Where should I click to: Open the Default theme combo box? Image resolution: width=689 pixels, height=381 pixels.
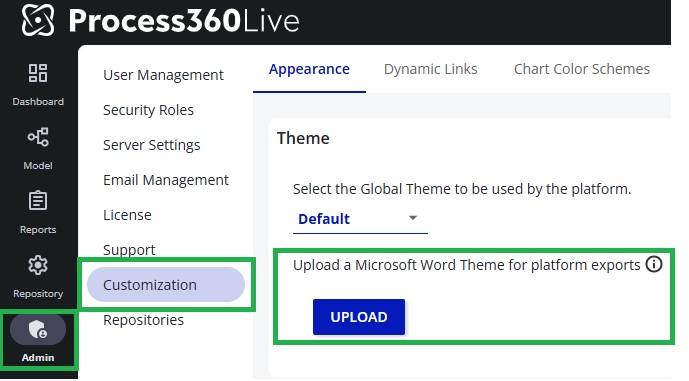point(360,219)
